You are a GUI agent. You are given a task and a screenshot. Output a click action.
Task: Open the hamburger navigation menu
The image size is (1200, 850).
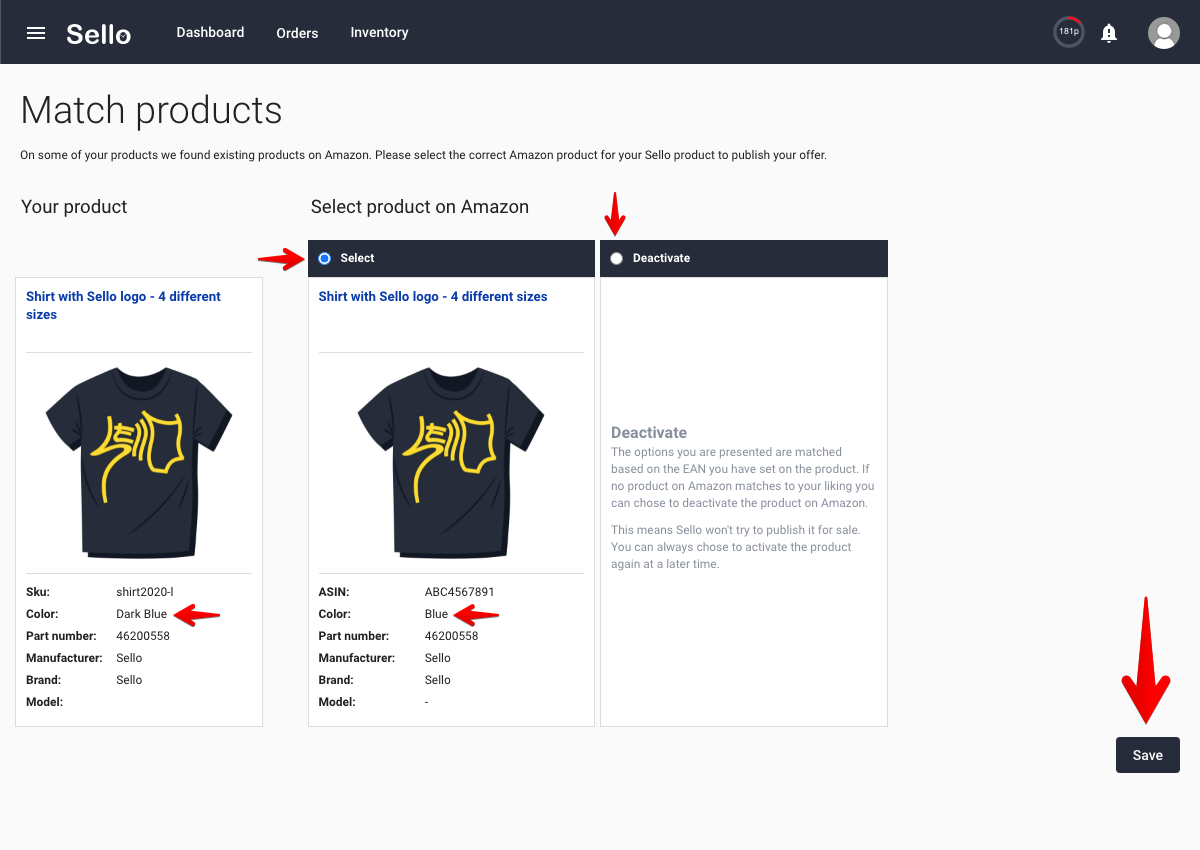click(x=36, y=33)
